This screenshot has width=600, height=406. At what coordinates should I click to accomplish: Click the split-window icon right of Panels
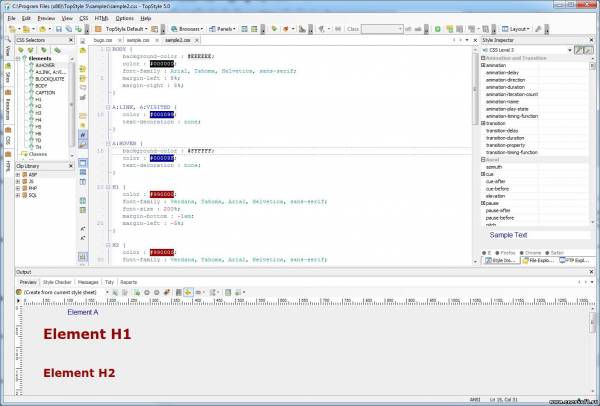point(245,29)
